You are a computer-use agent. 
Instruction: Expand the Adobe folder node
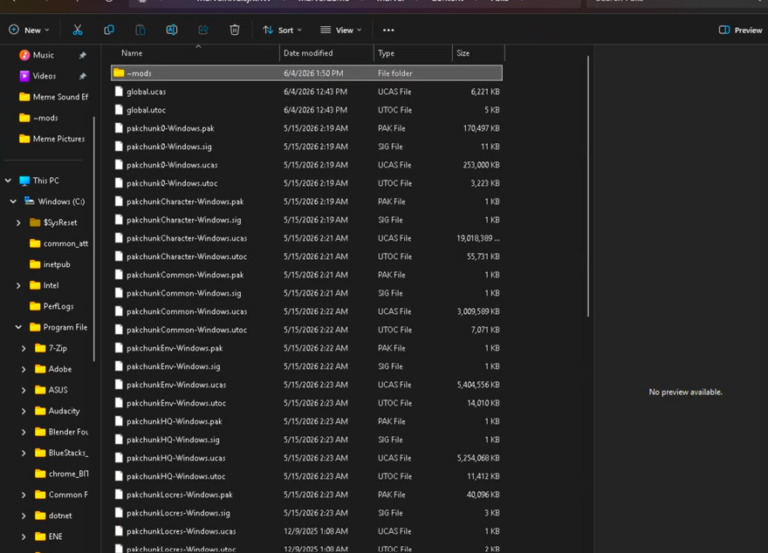[24, 369]
